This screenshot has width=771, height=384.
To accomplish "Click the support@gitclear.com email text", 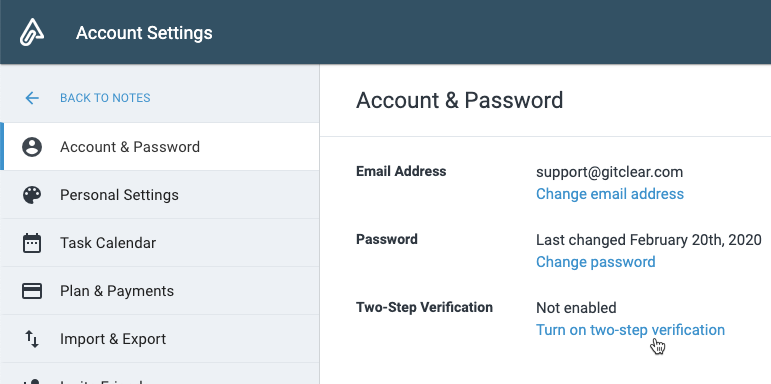I will click(x=609, y=172).
